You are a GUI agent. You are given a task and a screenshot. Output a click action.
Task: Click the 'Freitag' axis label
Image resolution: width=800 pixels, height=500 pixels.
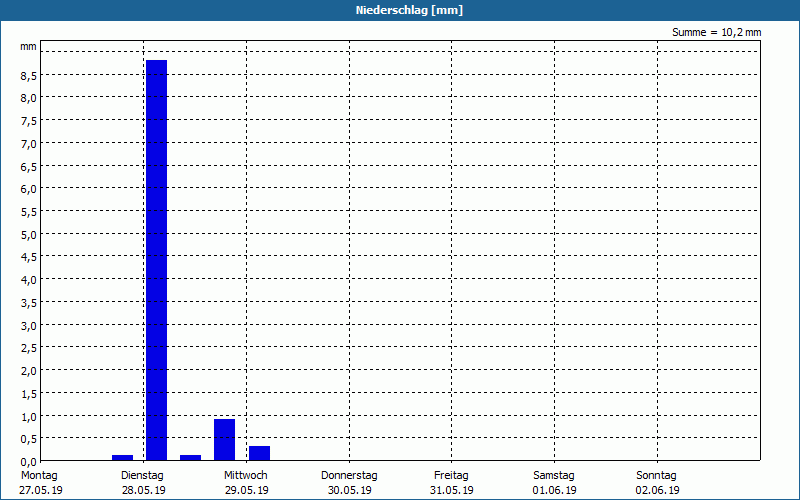[451, 476]
